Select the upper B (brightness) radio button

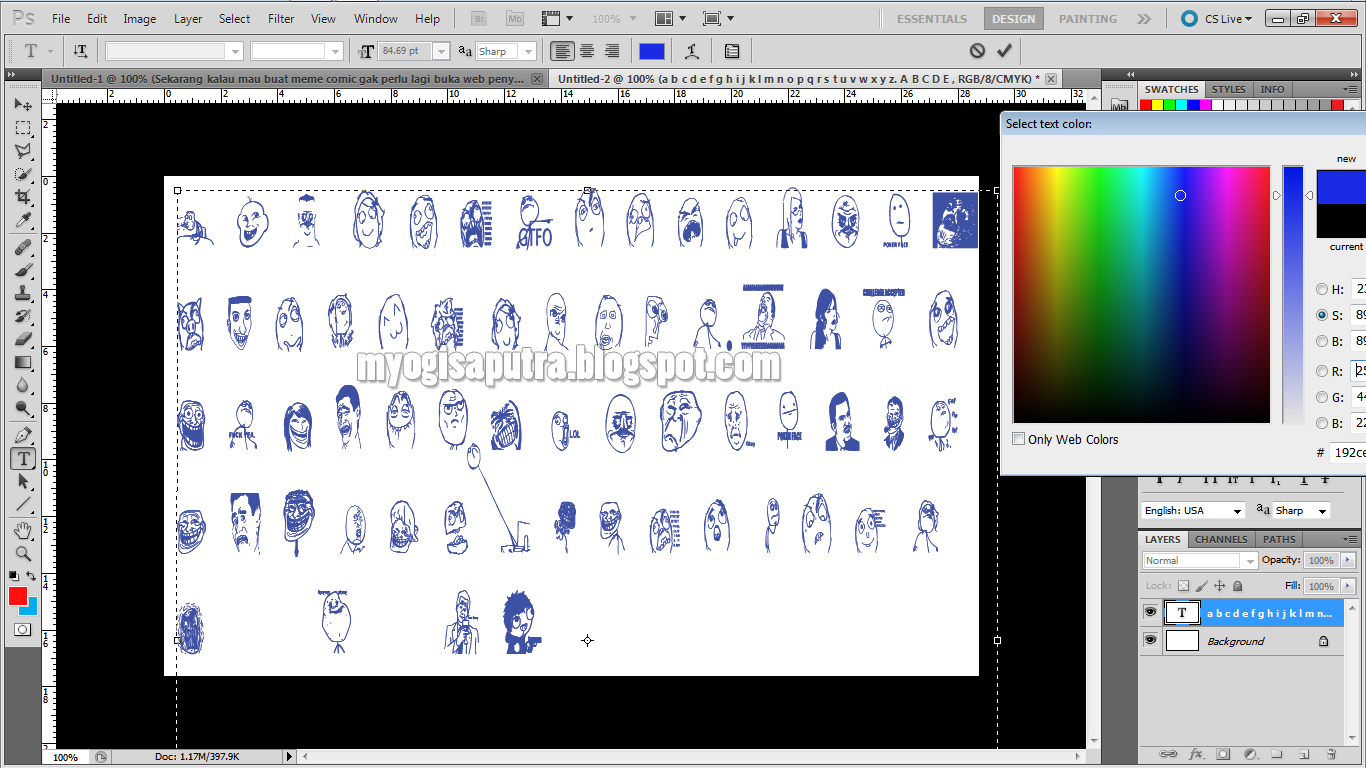tap(1322, 341)
